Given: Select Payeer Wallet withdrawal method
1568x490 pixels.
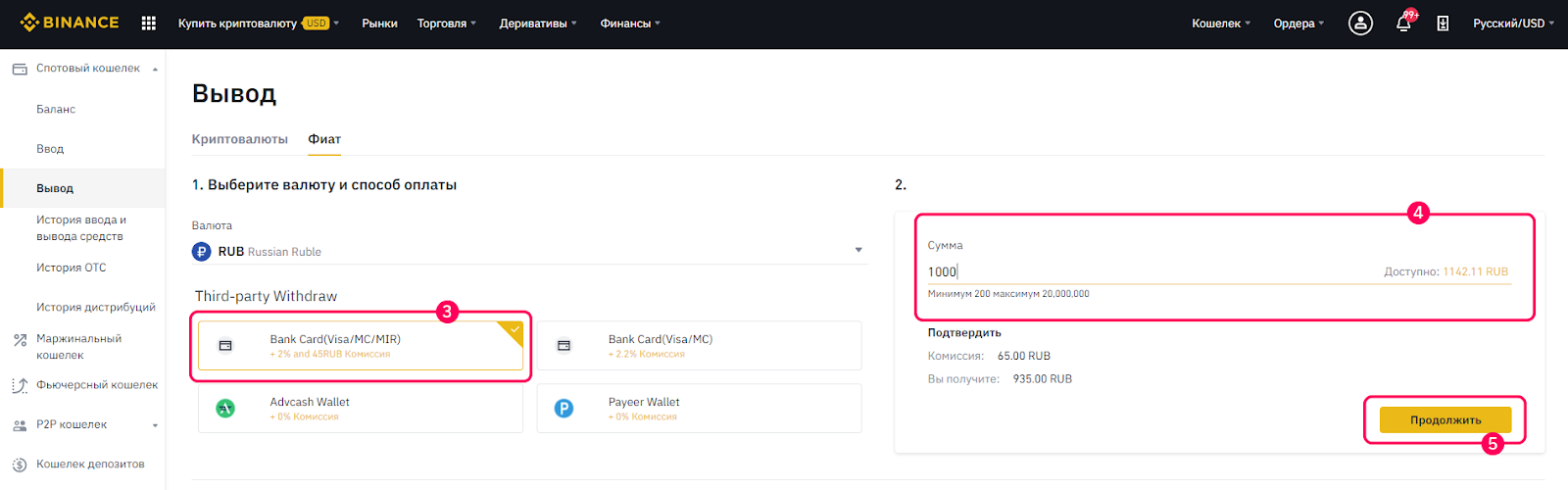Looking at the screenshot, I should coord(699,409).
